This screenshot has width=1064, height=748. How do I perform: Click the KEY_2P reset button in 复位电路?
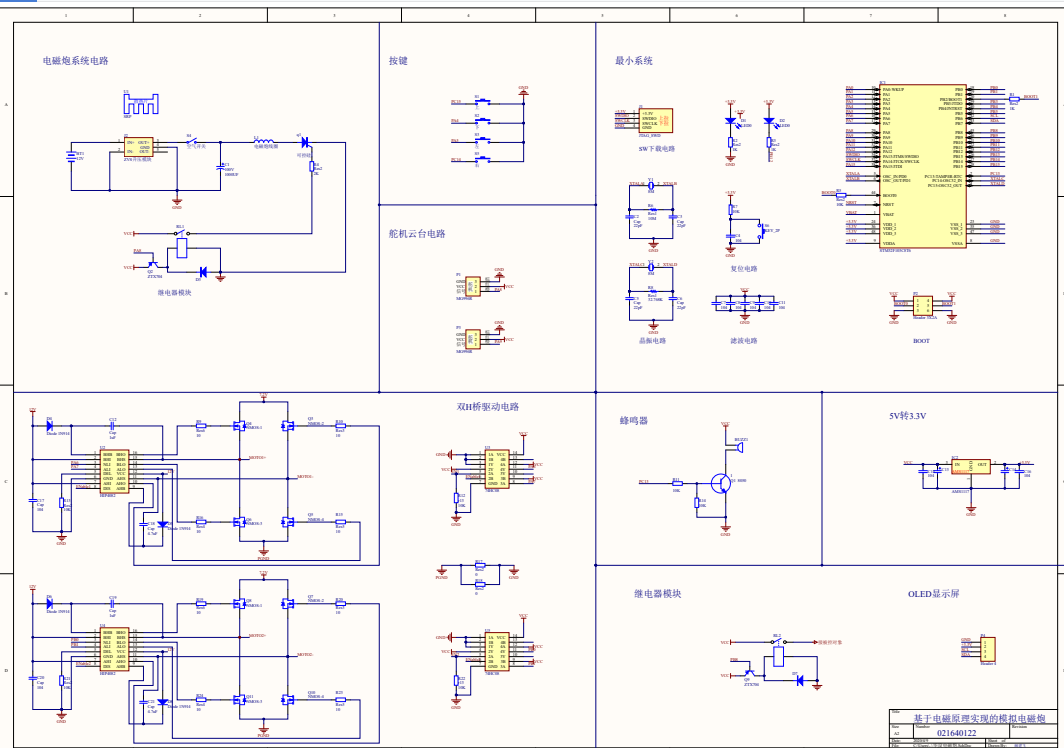pos(764,229)
